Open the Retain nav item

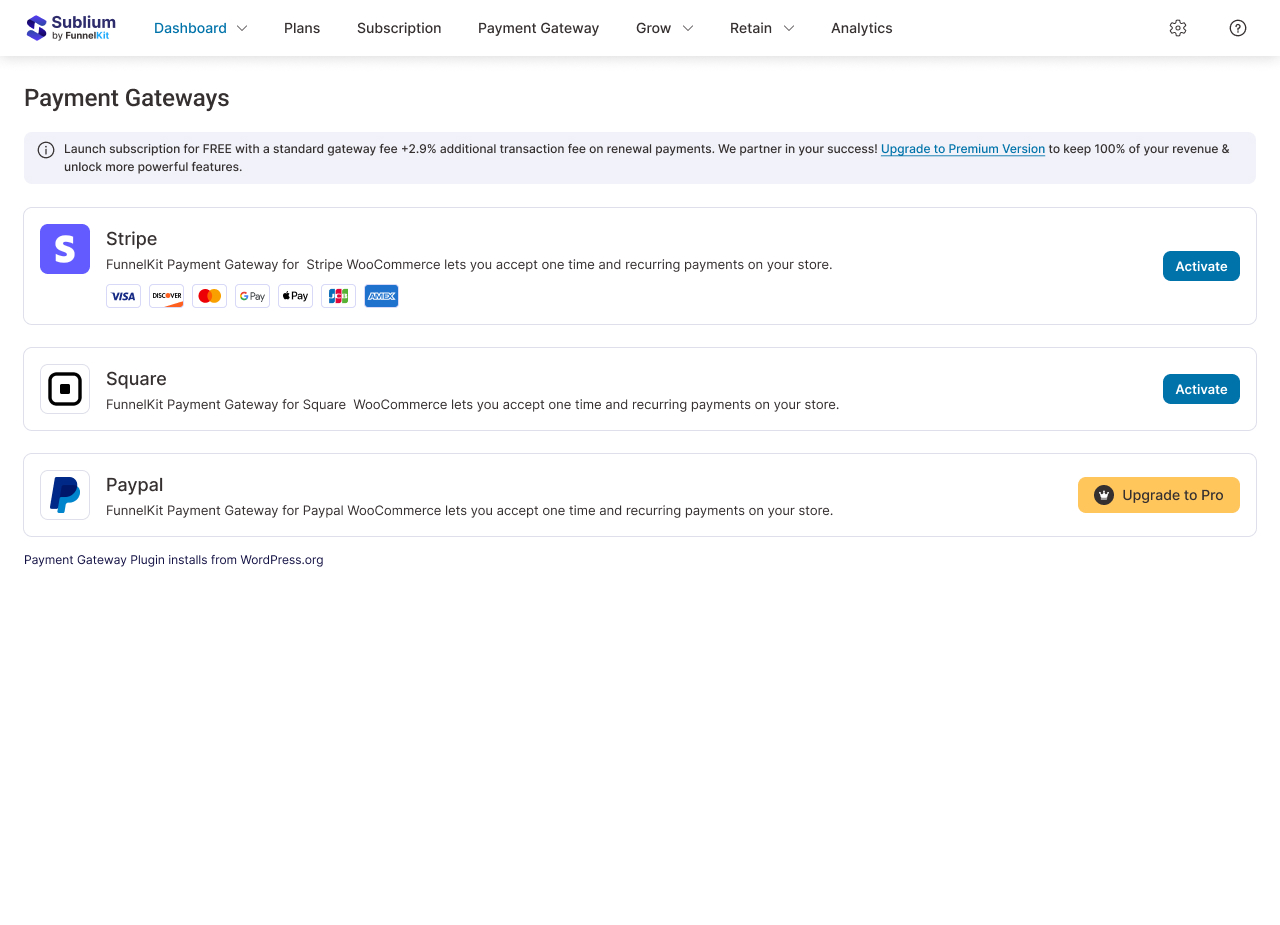(751, 28)
